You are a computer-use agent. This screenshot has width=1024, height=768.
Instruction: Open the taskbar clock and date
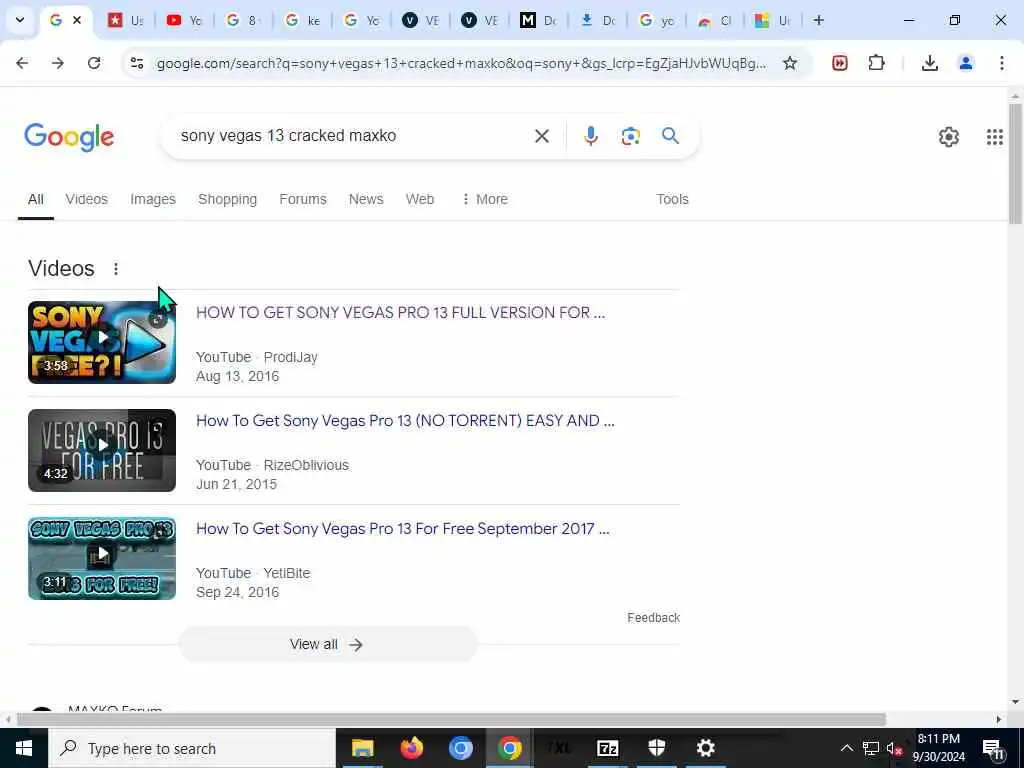click(938, 748)
